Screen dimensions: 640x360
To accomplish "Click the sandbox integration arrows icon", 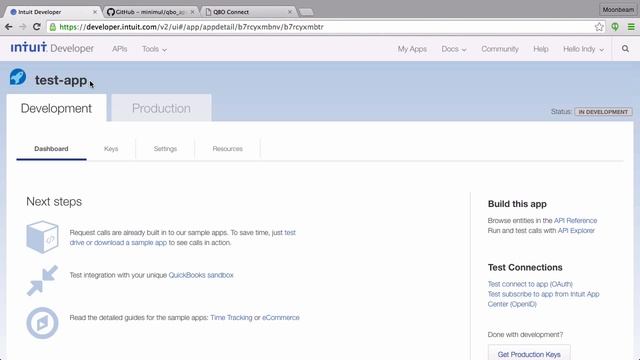I will pos(42,280).
